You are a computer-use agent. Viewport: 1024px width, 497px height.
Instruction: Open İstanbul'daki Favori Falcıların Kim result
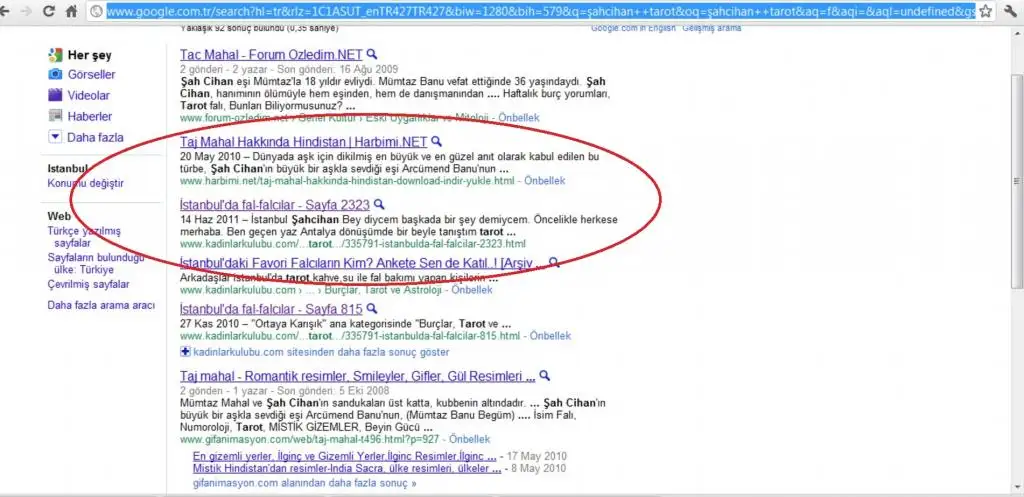pyautogui.click(x=361, y=263)
